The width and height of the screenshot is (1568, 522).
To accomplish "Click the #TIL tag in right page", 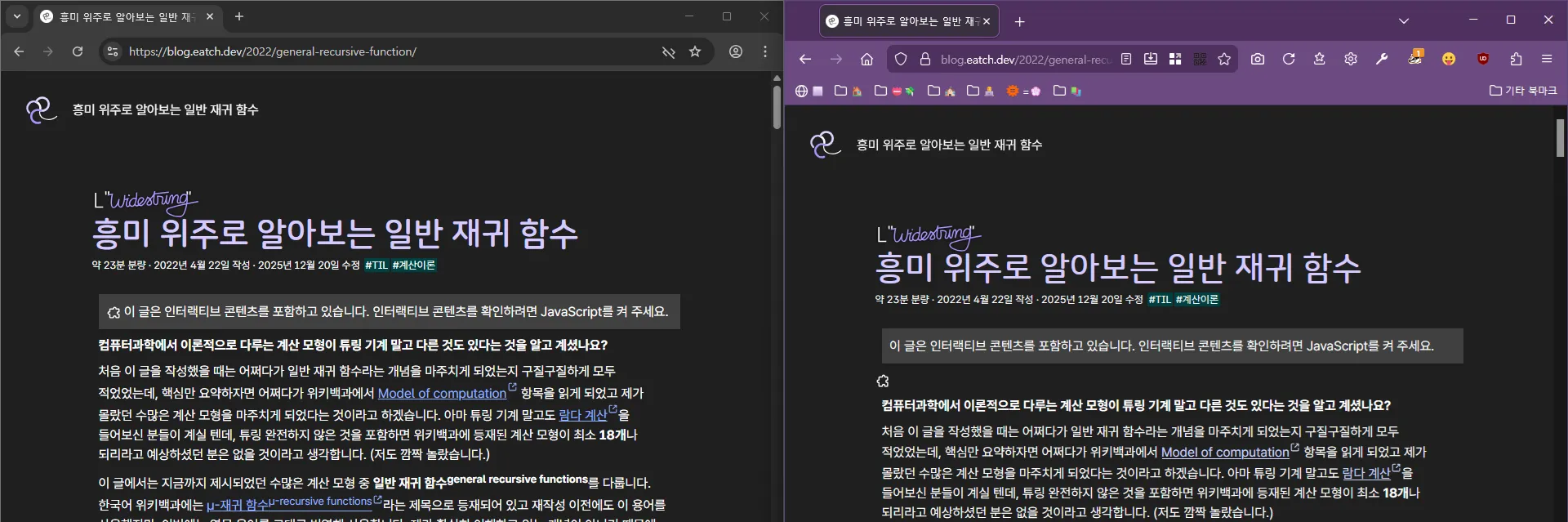I will 1160,300.
